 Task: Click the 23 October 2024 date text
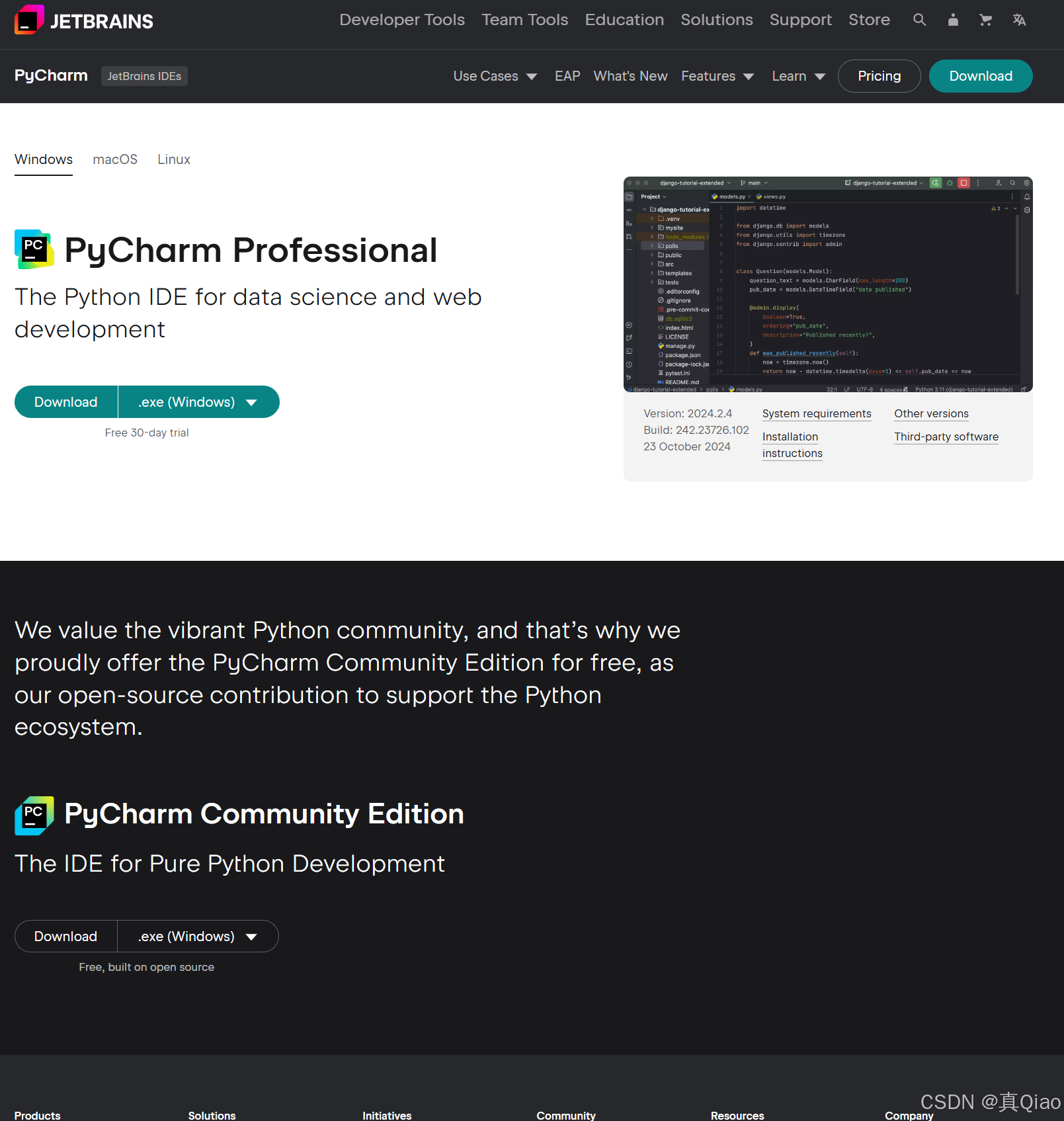[x=687, y=446]
